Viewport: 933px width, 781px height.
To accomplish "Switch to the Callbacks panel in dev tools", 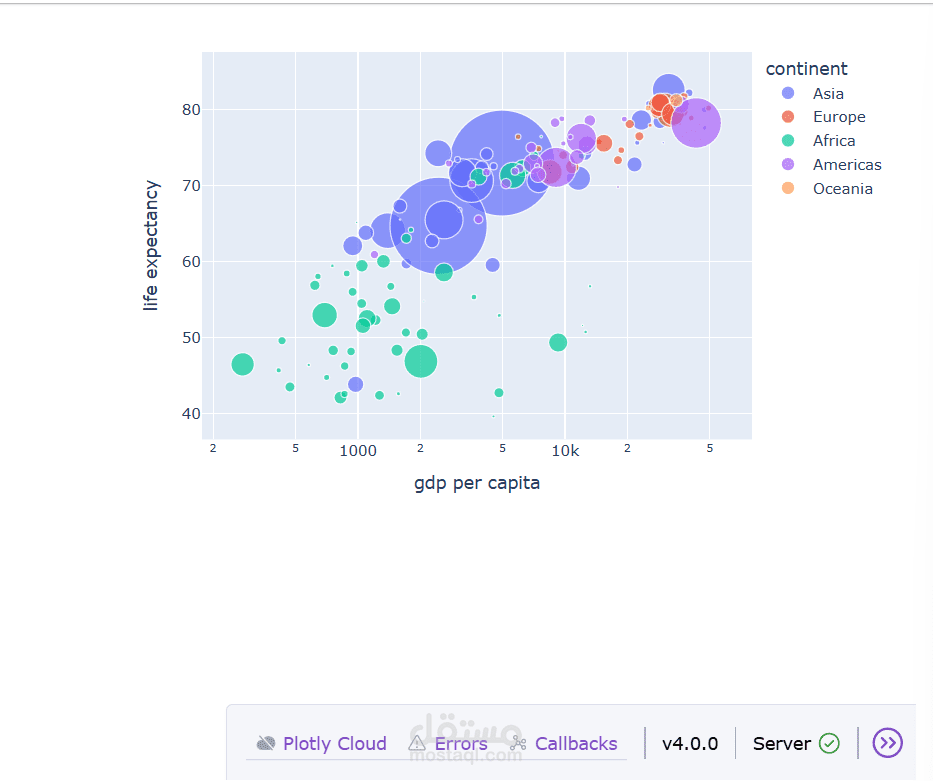I will [x=576, y=744].
